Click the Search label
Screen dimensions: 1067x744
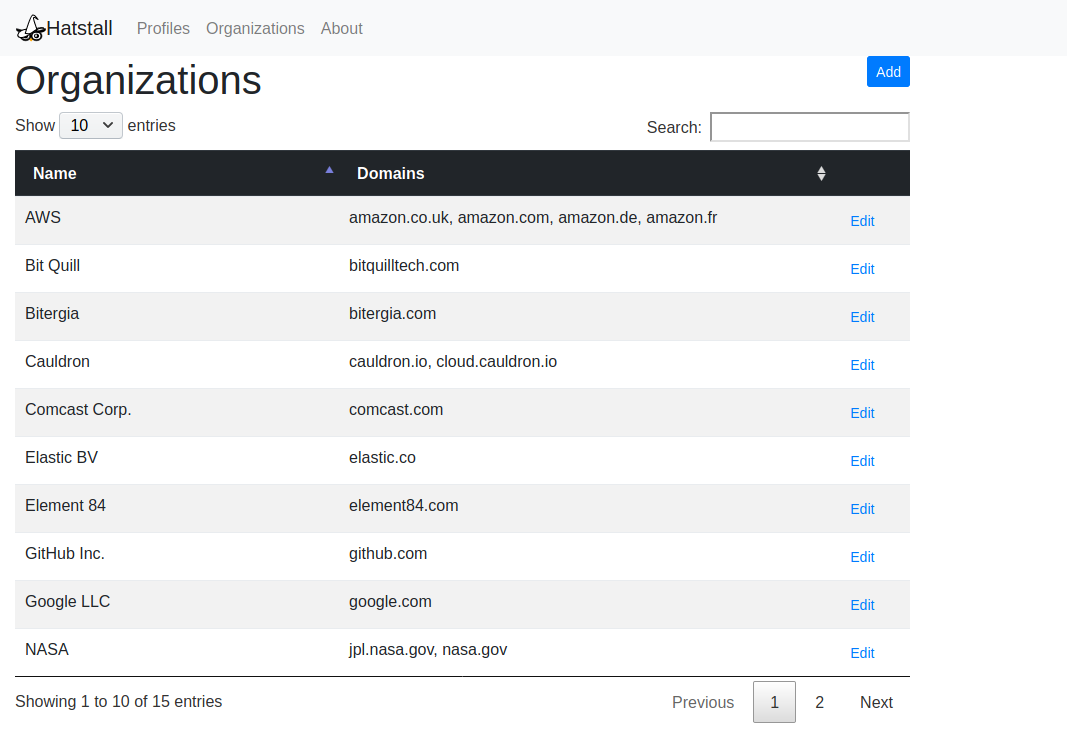(x=674, y=127)
